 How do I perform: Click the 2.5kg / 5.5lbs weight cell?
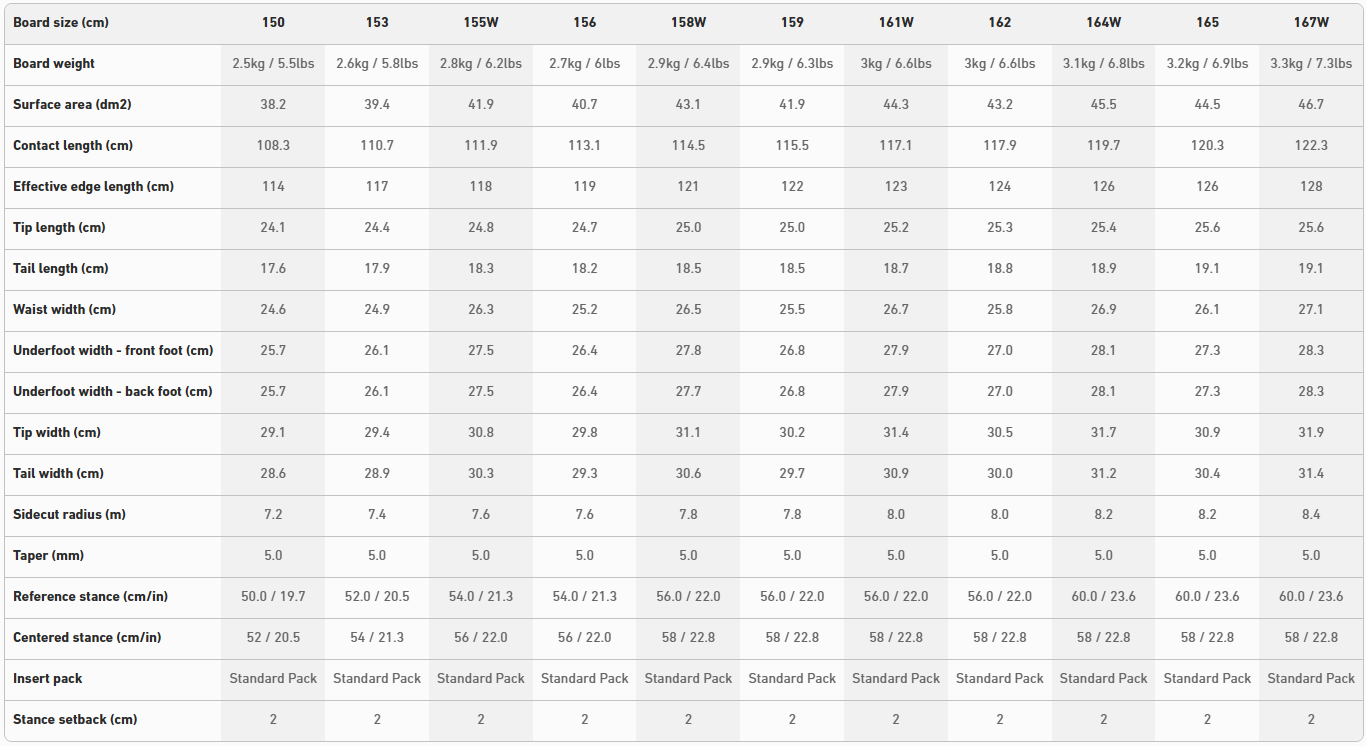273,63
